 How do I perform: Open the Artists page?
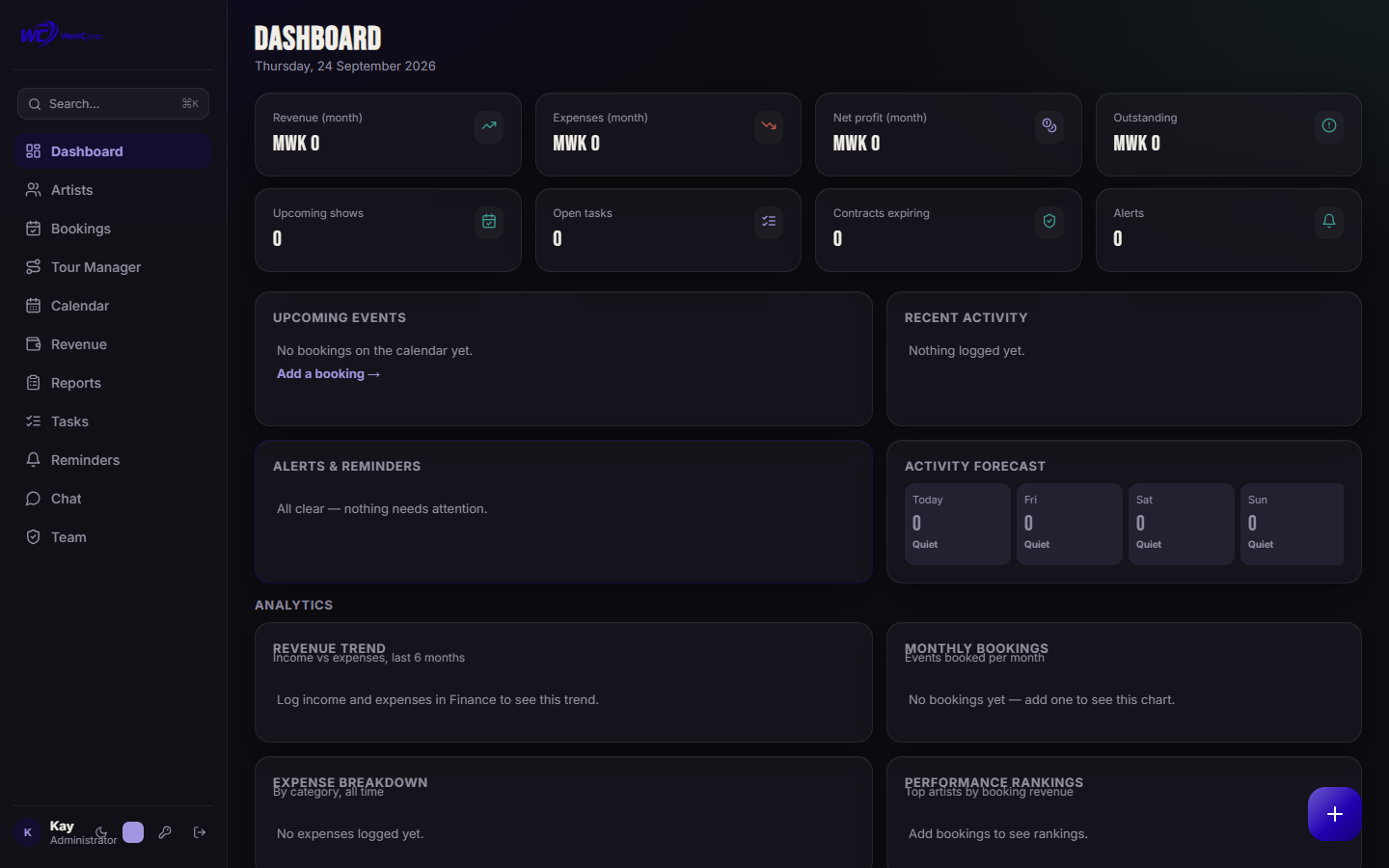point(113,190)
